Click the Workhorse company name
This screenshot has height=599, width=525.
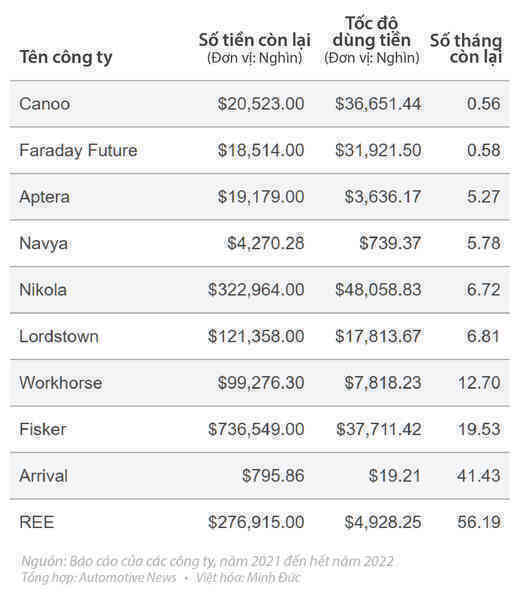(61, 383)
